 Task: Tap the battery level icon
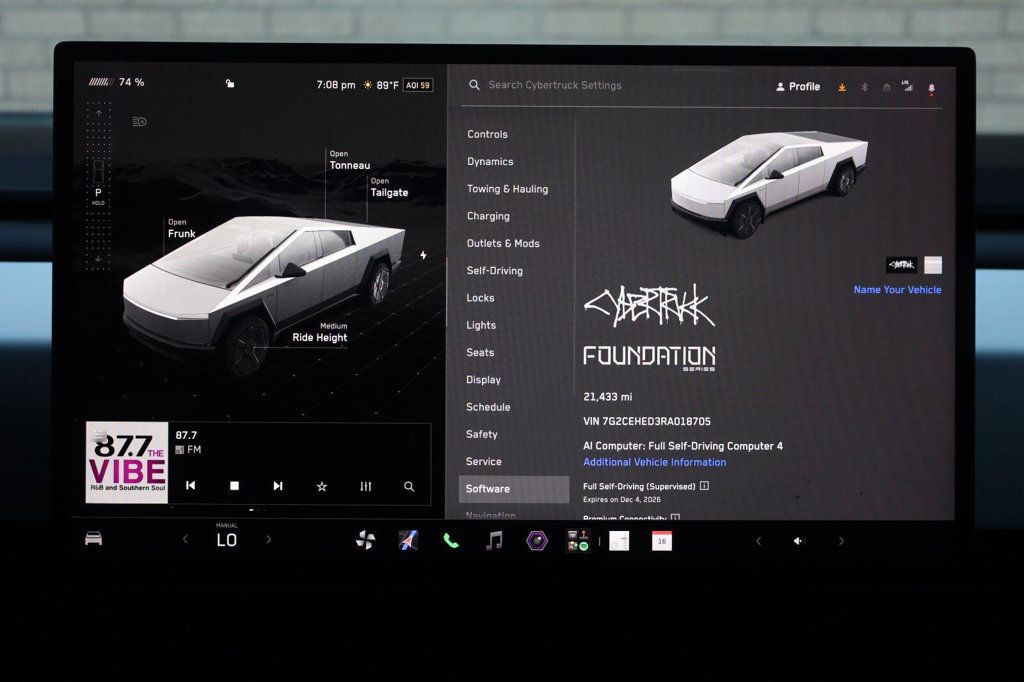point(101,82)
